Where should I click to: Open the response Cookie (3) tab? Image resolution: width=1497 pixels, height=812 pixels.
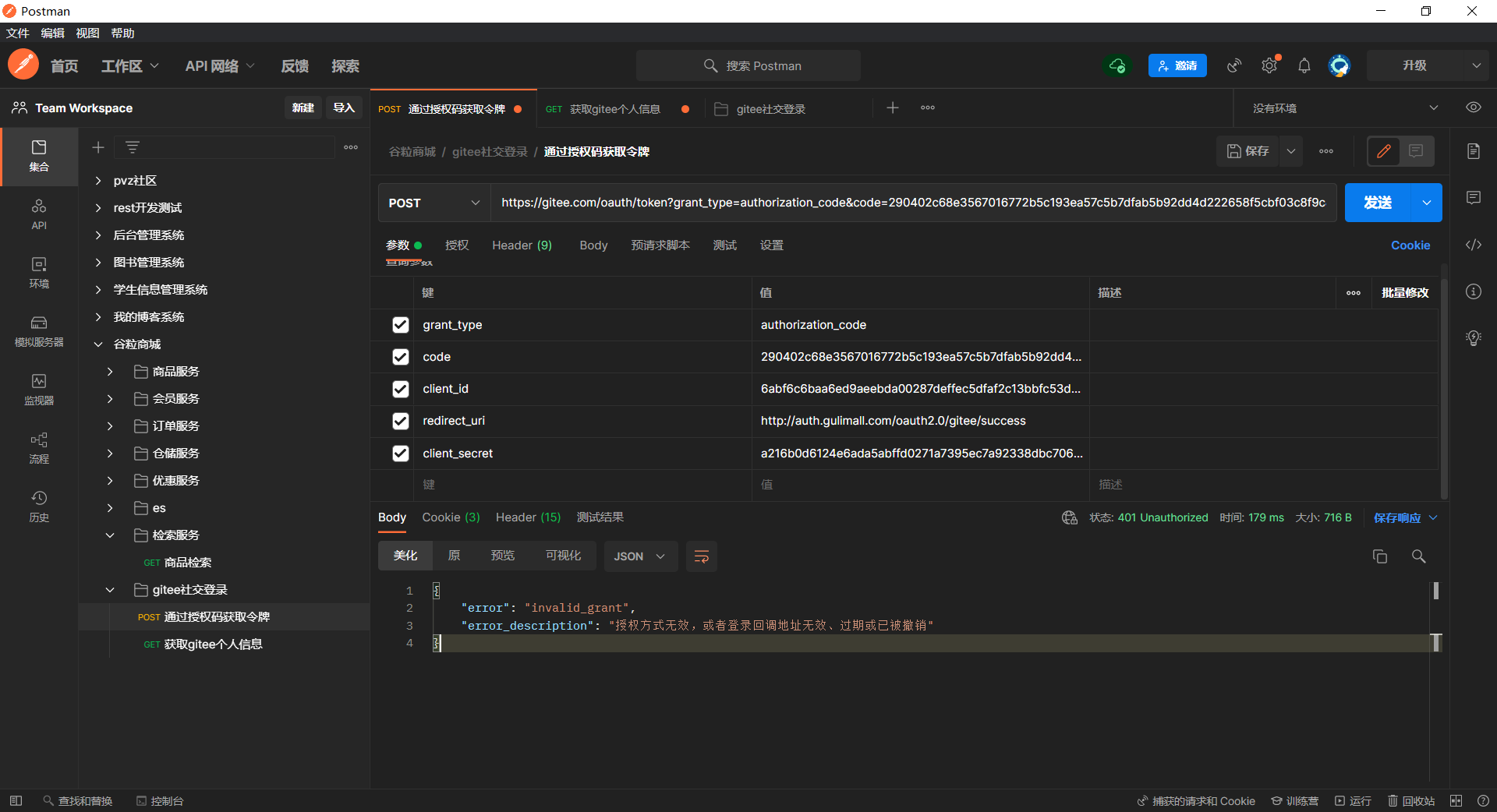(x=451, y=517)
